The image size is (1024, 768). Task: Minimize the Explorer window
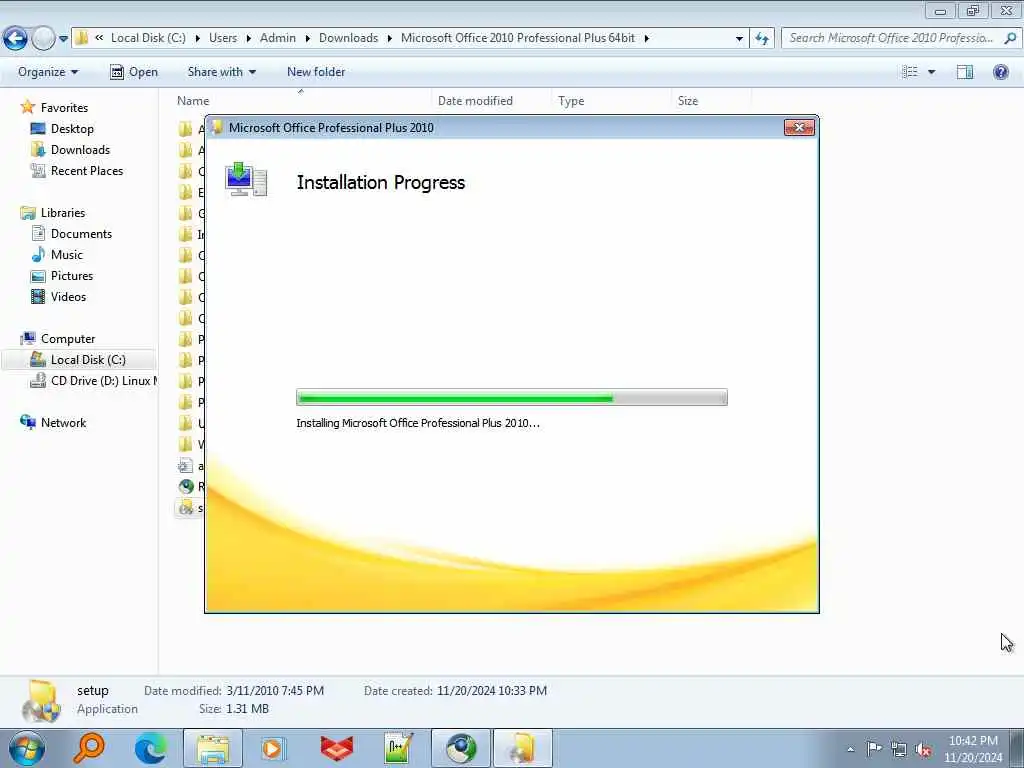[940, 10]
